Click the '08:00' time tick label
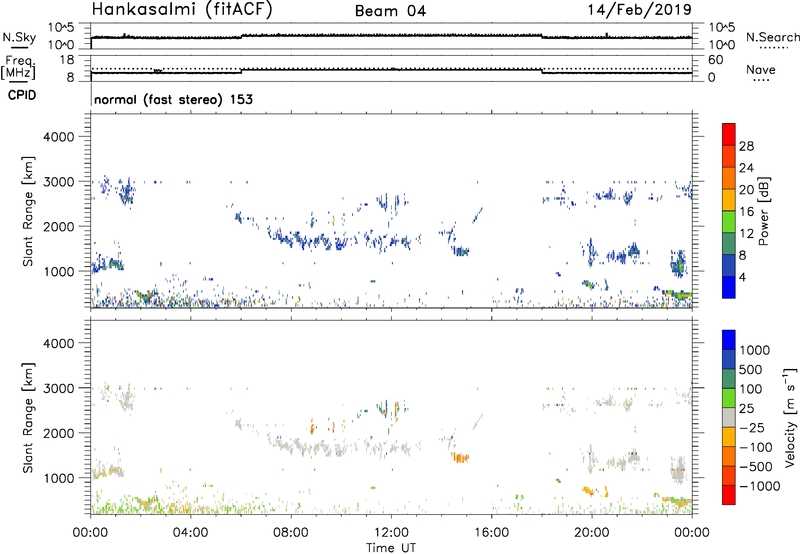Image resolution: width=800 pixels, height=554 pixels. (291, 533)
